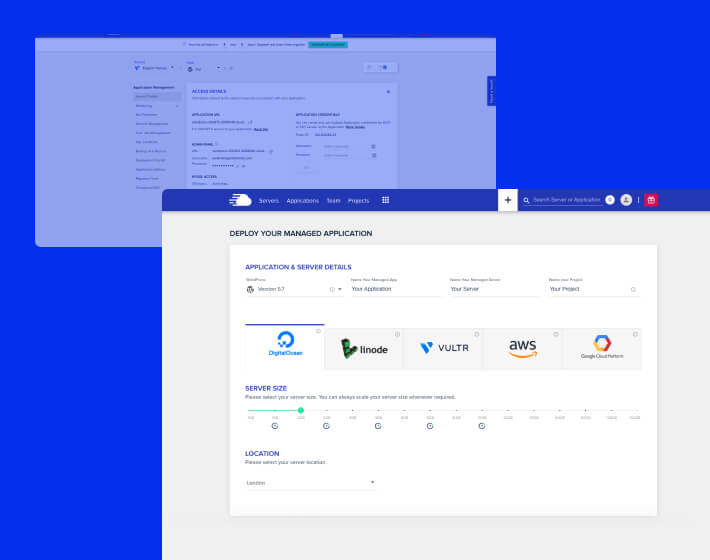
Task: Click fifth clock icon under server size slider
Action: point(482,426)
